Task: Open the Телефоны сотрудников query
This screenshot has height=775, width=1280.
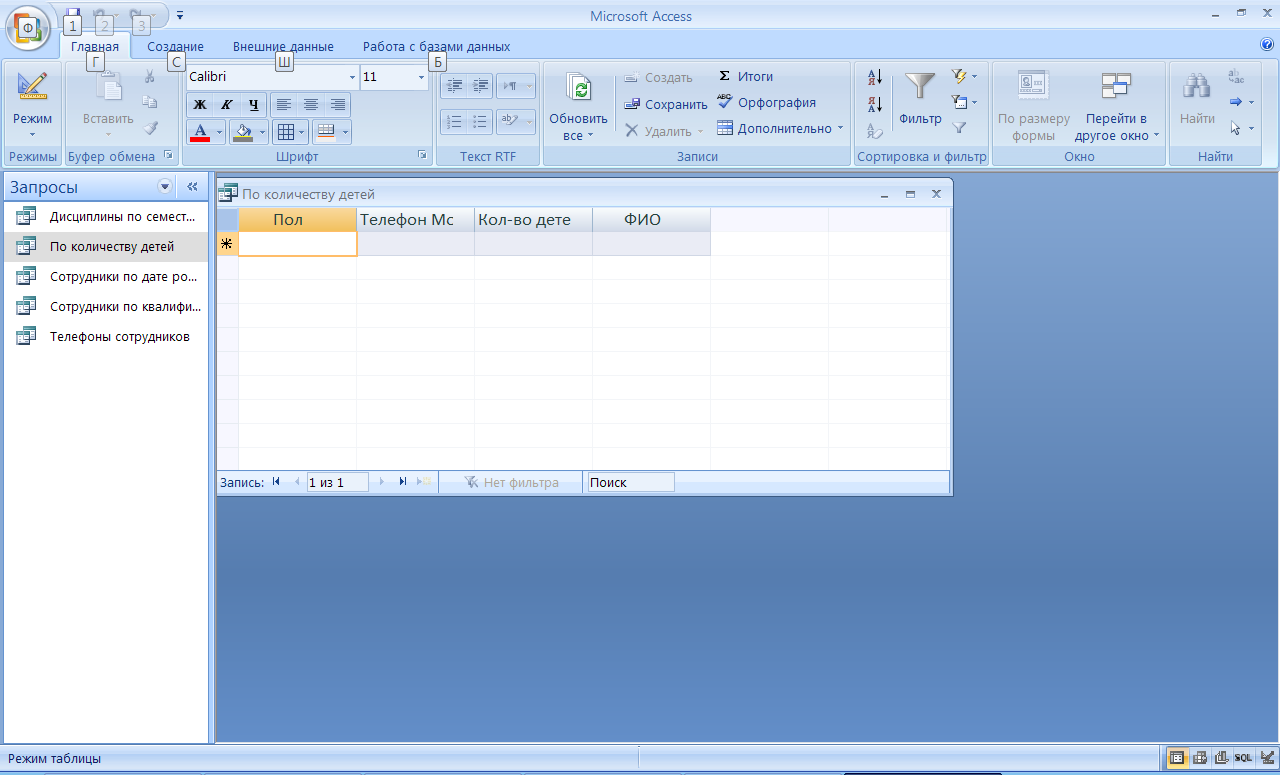Action: click(107, 337)
